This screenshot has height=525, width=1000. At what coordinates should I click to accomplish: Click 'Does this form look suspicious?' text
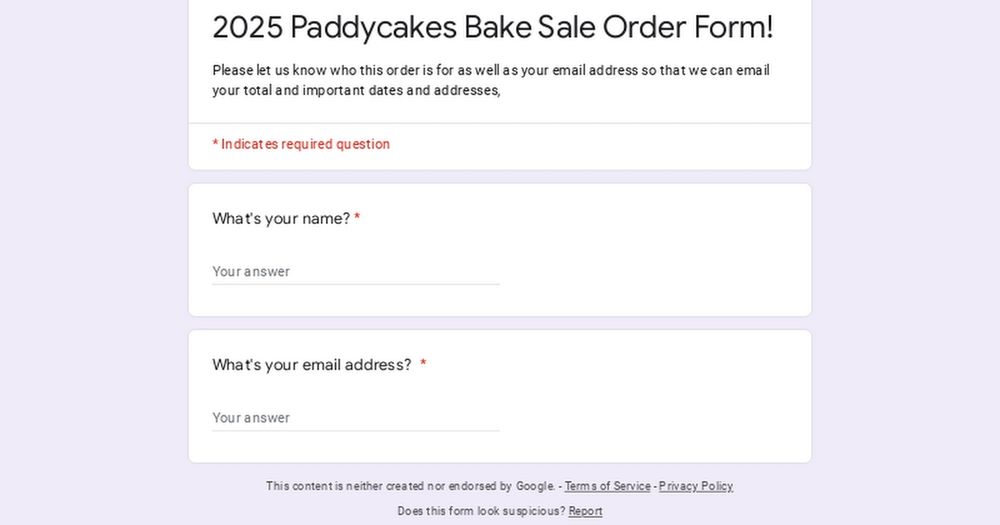pyautogui.click(x=481, y=511)
